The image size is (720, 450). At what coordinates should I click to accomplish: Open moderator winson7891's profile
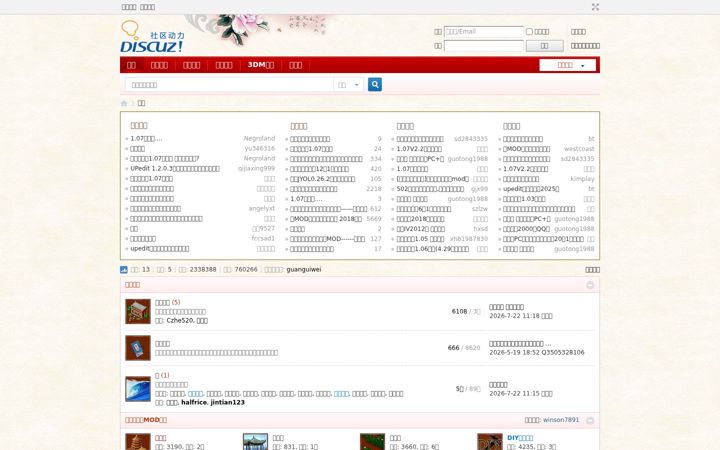point(561,420)
